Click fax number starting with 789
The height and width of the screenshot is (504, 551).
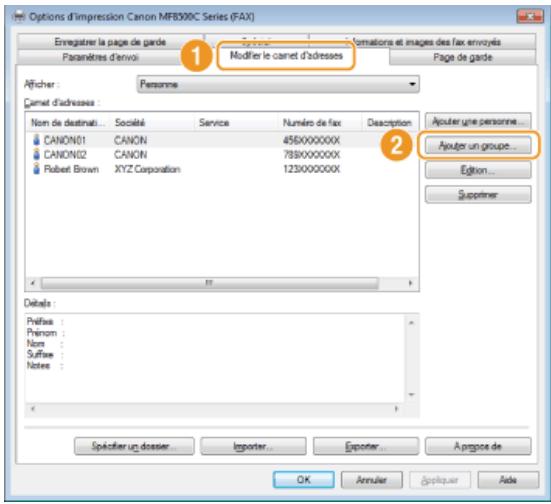pyautogui.click(x=311, y=155)
